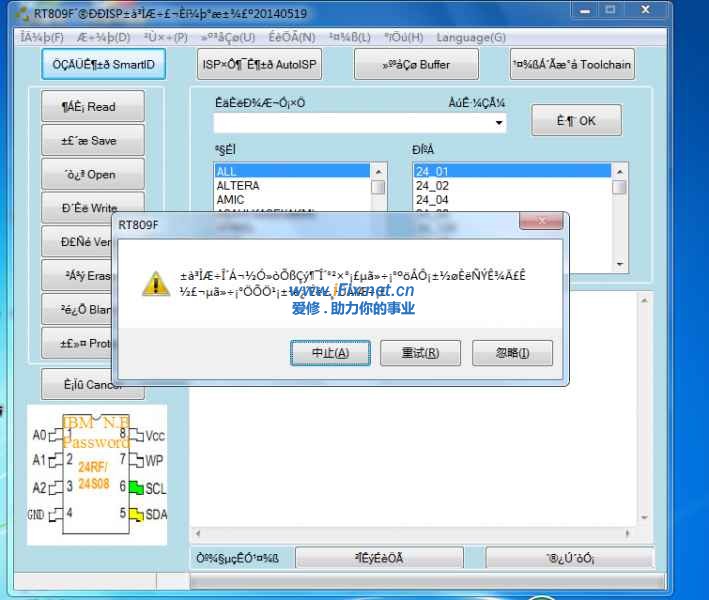Viewport: 709px width, 600px height.
Task: Launch the Toolchain button
Action: coord(572,65)
